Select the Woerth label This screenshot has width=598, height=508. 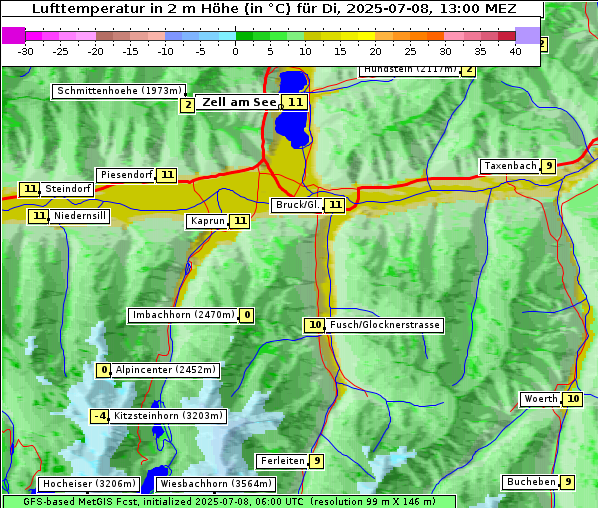[x=541, y=399]
